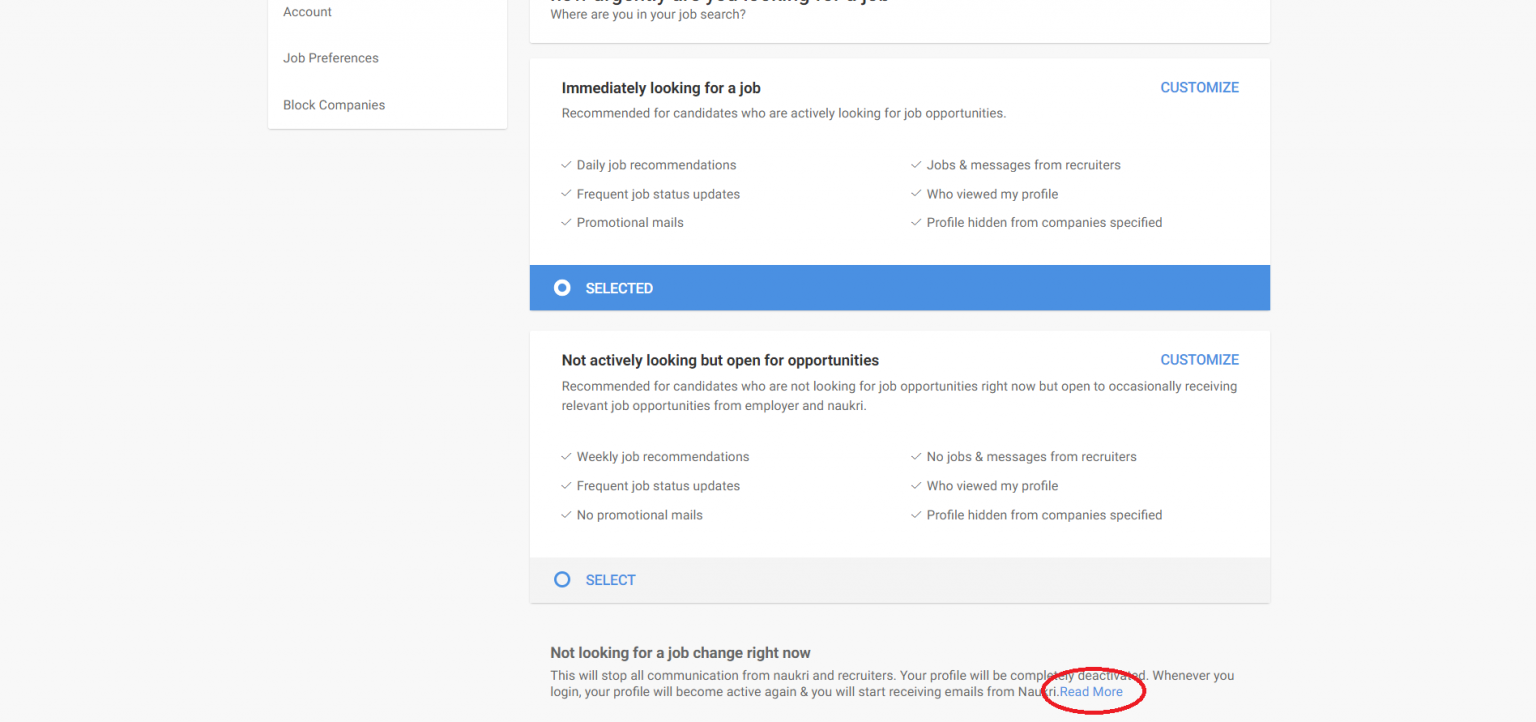This screenshot has height=722, width=1536.
Task: Click heading Not looking for a job change
Action: 680,652
